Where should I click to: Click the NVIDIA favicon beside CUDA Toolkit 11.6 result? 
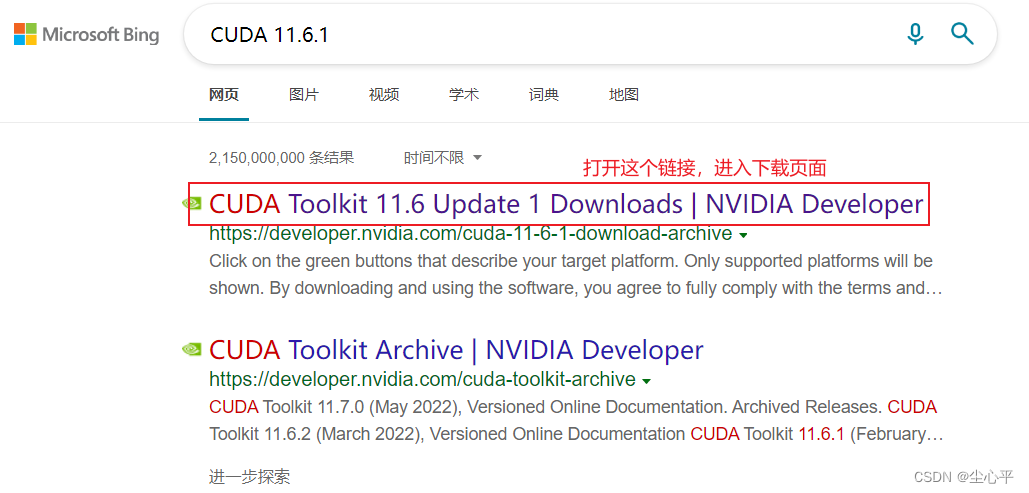point(192,204)
